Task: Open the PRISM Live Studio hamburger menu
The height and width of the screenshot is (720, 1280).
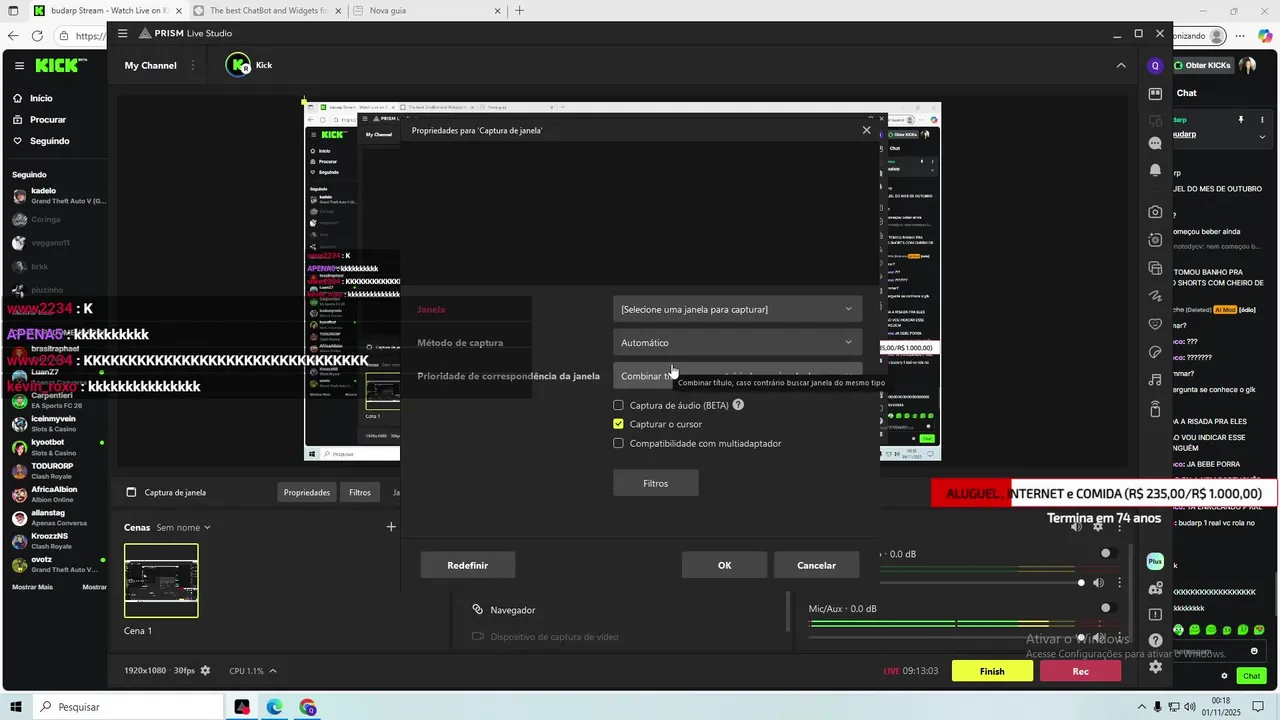Action: (x=122, y=33)
